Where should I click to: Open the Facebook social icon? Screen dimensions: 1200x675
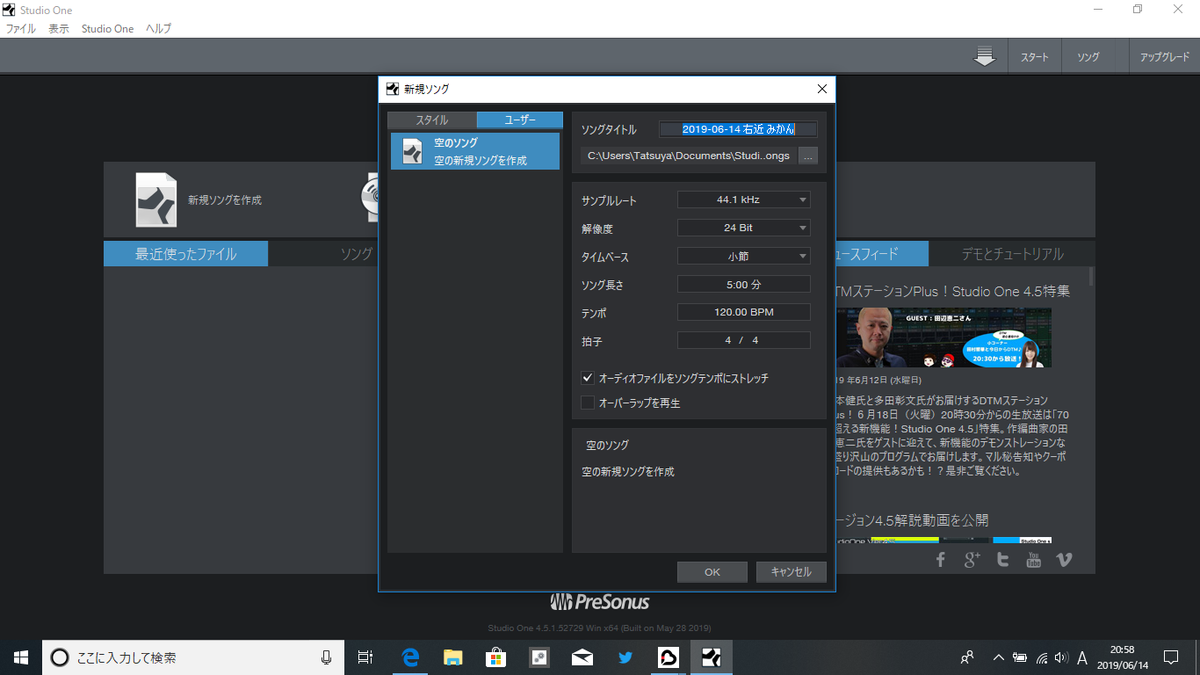[940, 560]
